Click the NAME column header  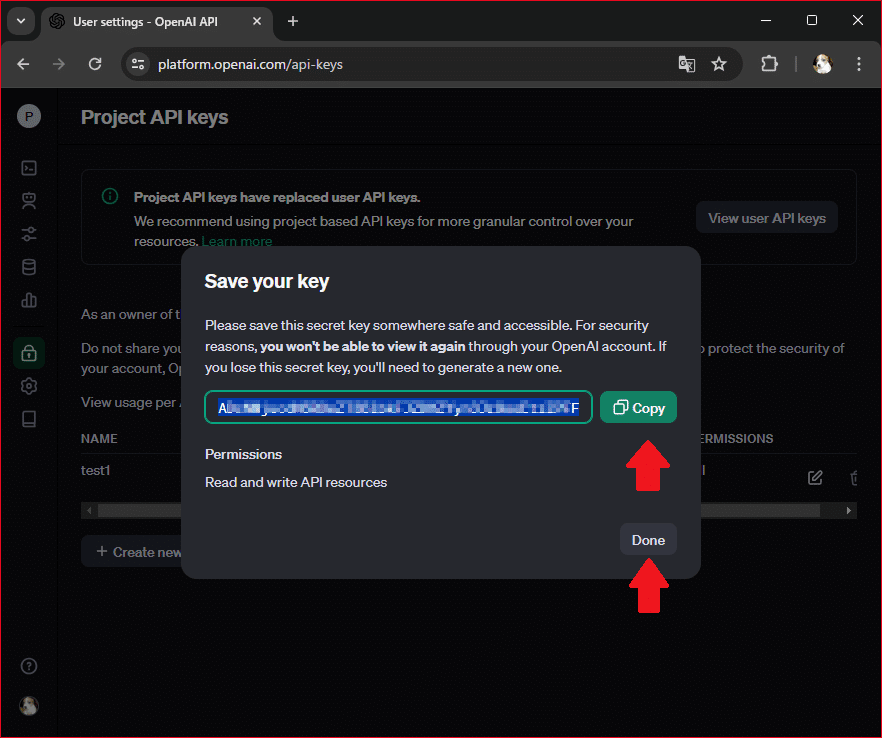click(x=99, y=439)
